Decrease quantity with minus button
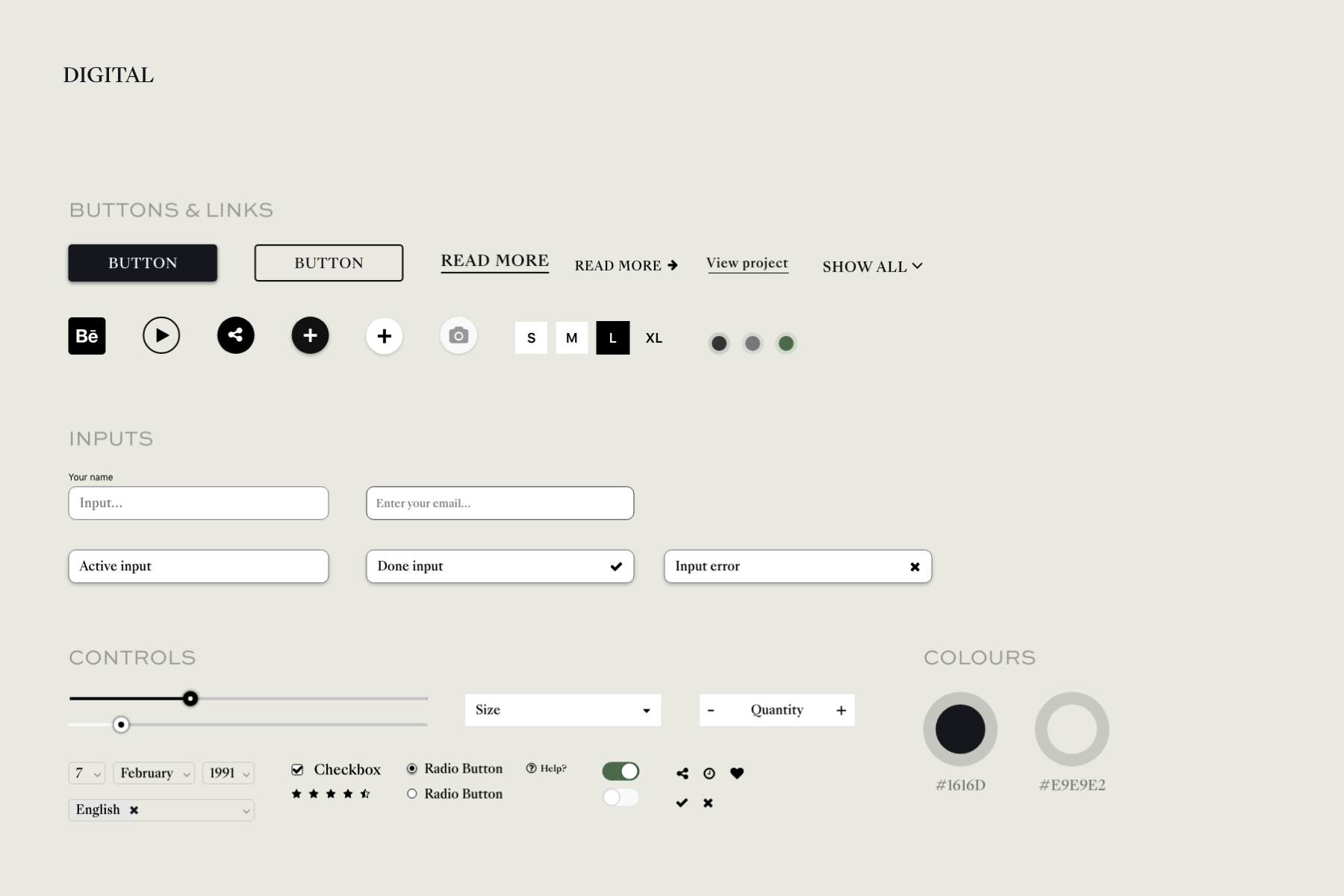 pyautogui.click(x=711, y=710)
